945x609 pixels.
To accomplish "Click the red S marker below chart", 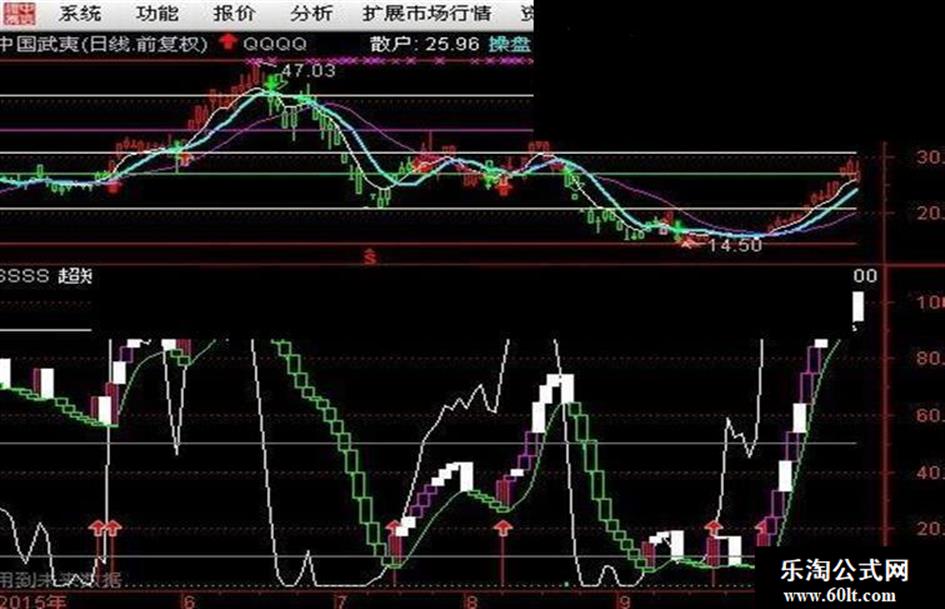I will [371, 257].
